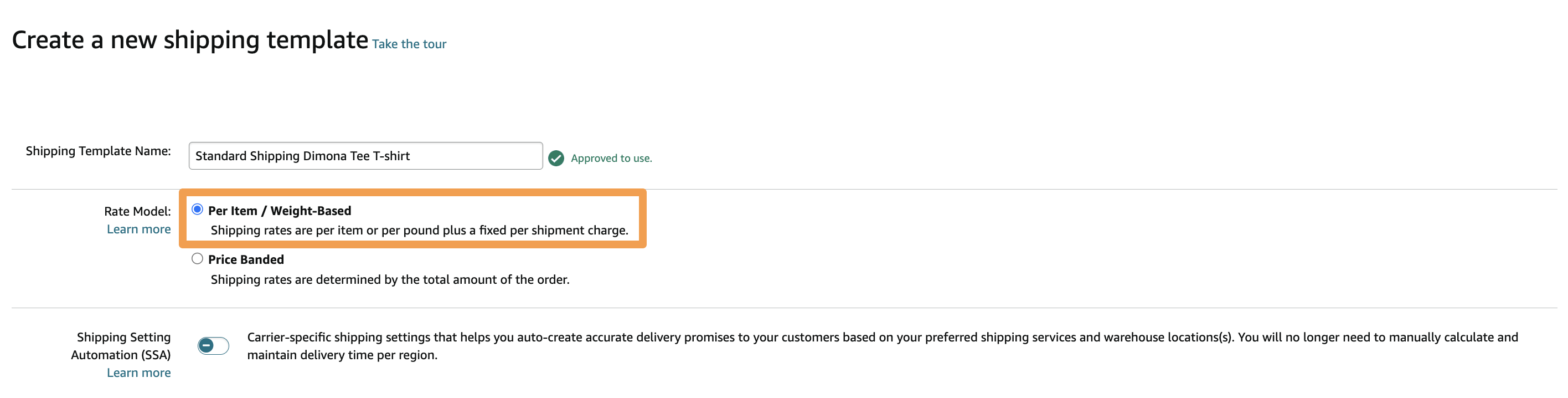Open "Take the tour"
Screen dimensions: 1568x398
click(x=409, y=43)
